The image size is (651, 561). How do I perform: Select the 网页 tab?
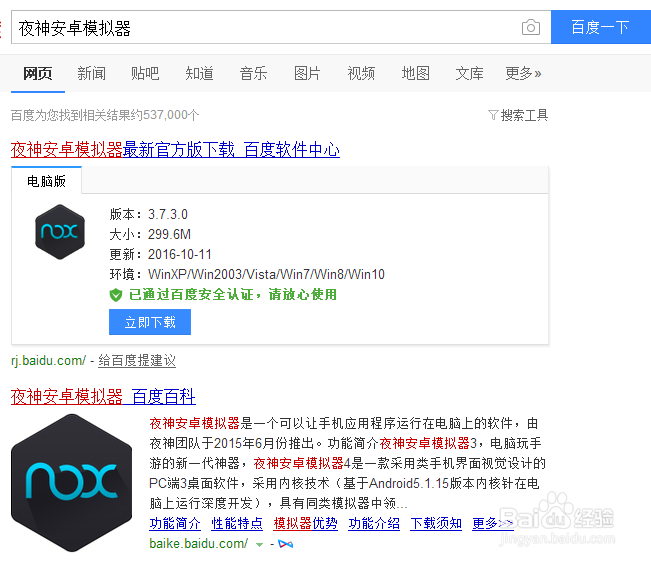tap(37, 73)
